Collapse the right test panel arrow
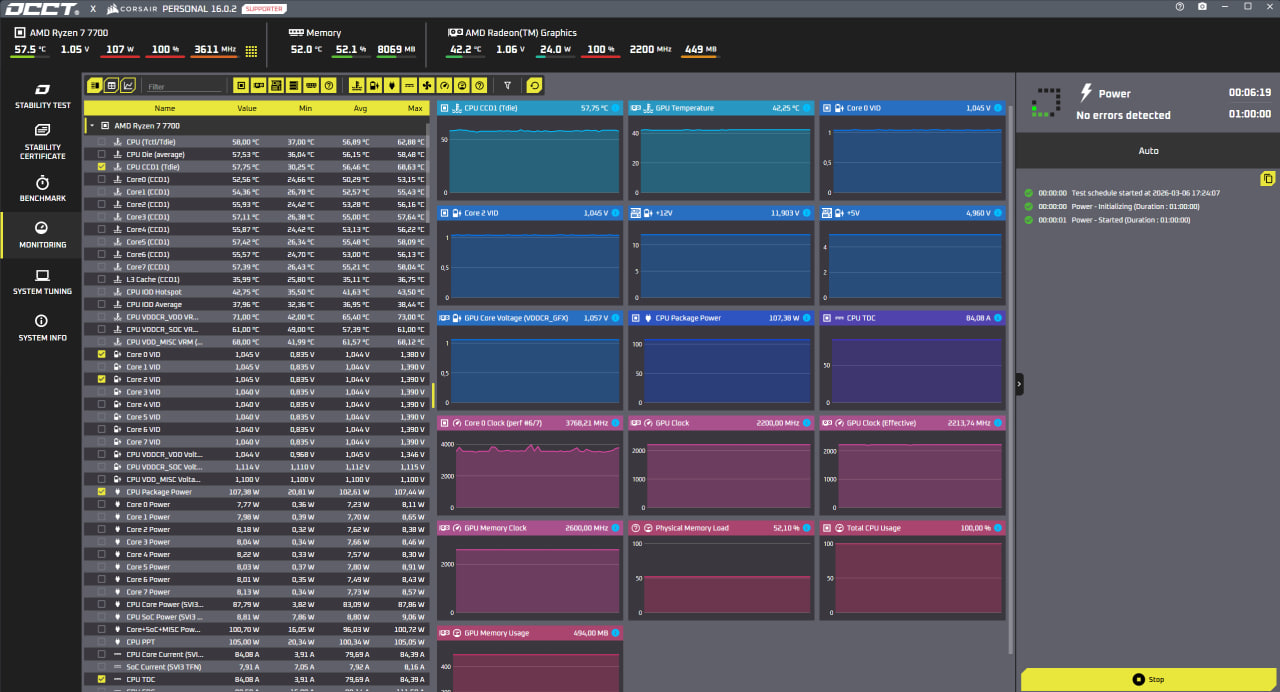1280x692 pixels. pos(1019,383)
